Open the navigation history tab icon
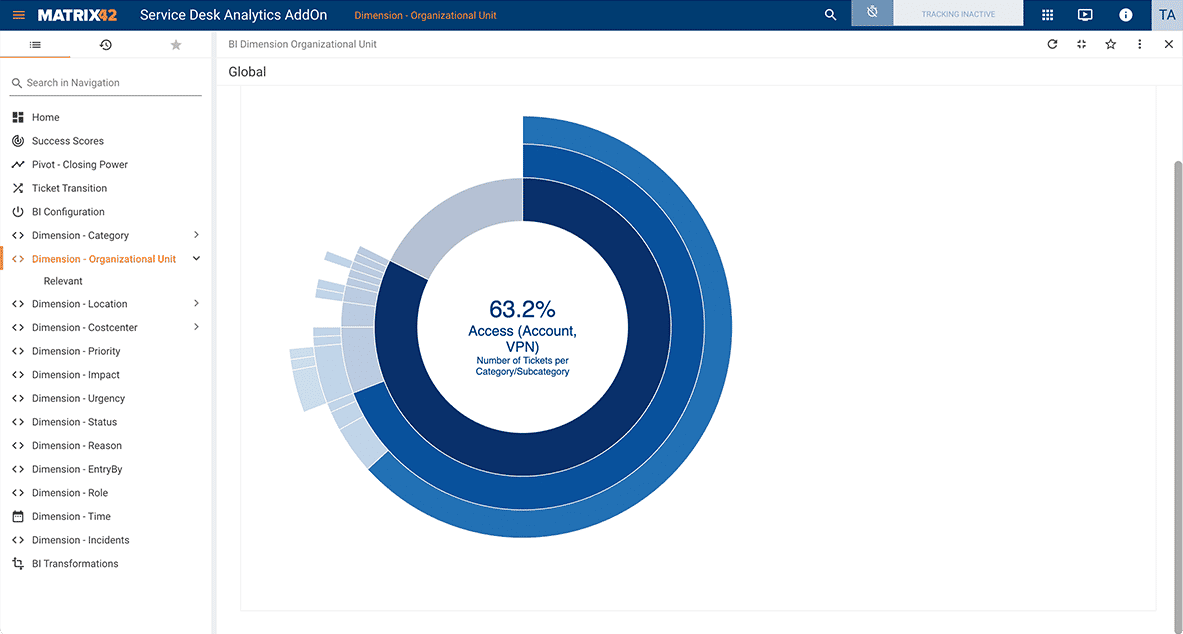This screenshot has height=634, width=1183. pos(105,44)
